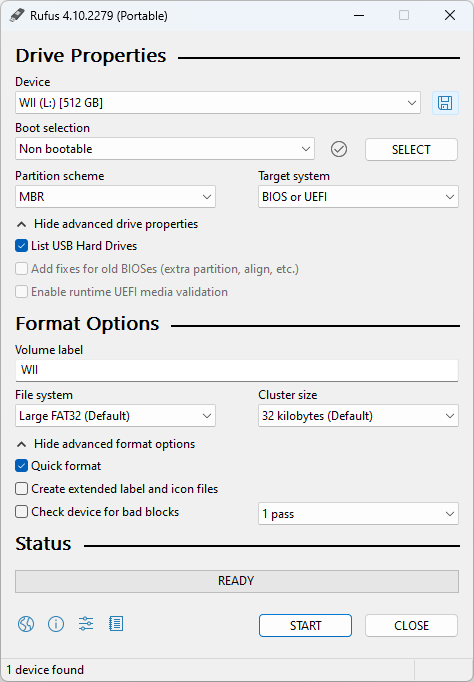Open the Partition scheme MBR dropdown
The image size is (474, 682).
click(x=115, y=197)
